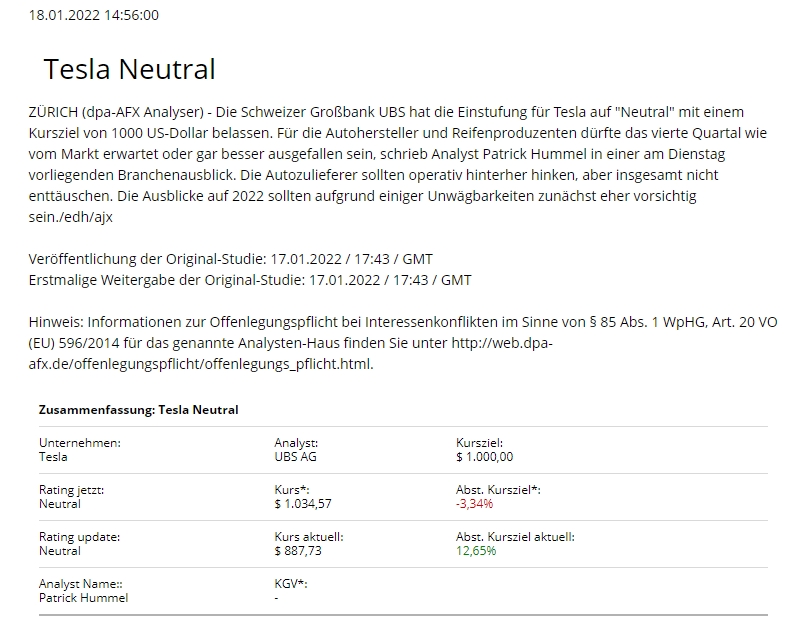This screenshot has width=788, height=618.
Task: Click the "Unternehmen:" label in the table
Action: [80, 443]
